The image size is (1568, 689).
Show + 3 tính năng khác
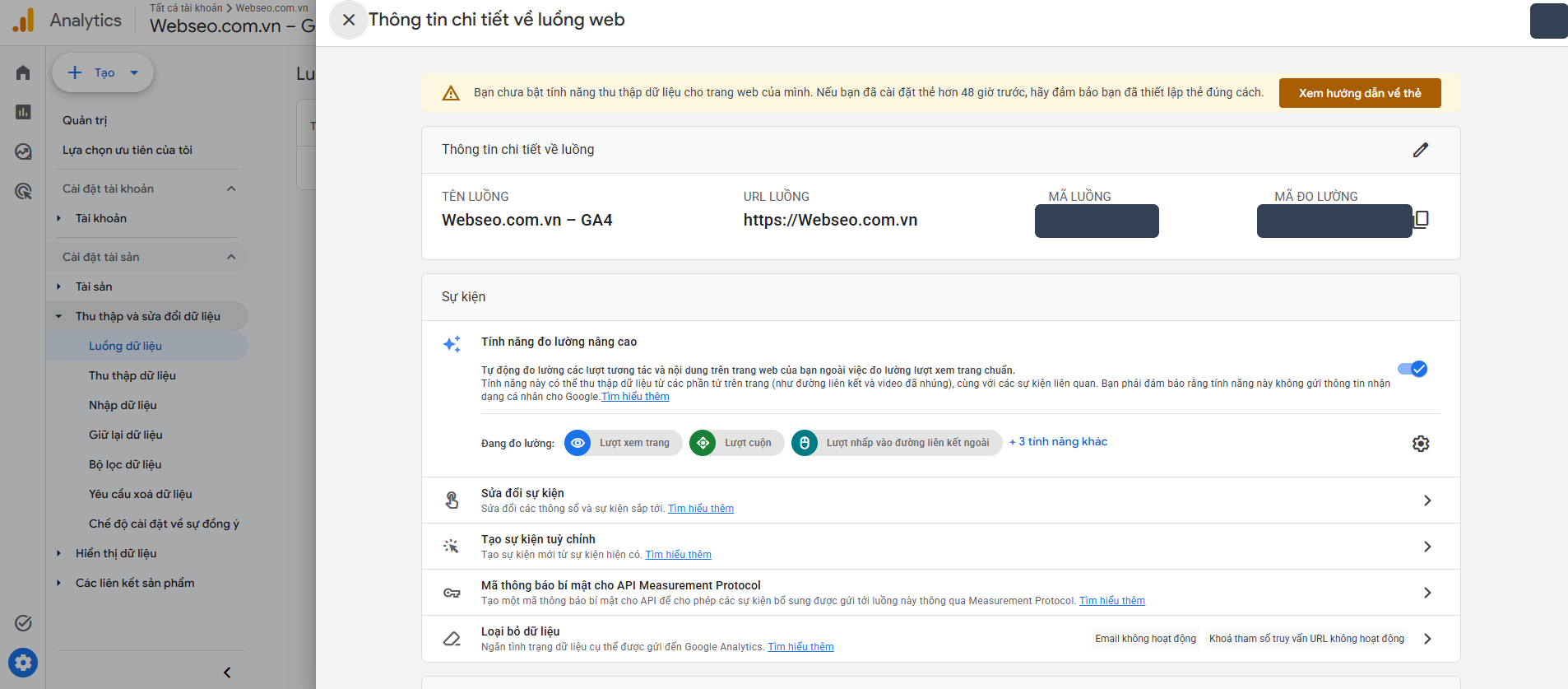(x=1058, y=442)
